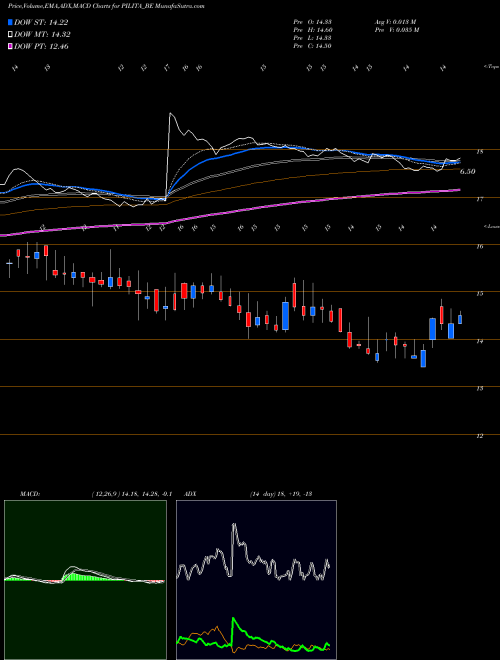
Task: Click the spike peak of the white volume line
Action: tap(170, 113)
